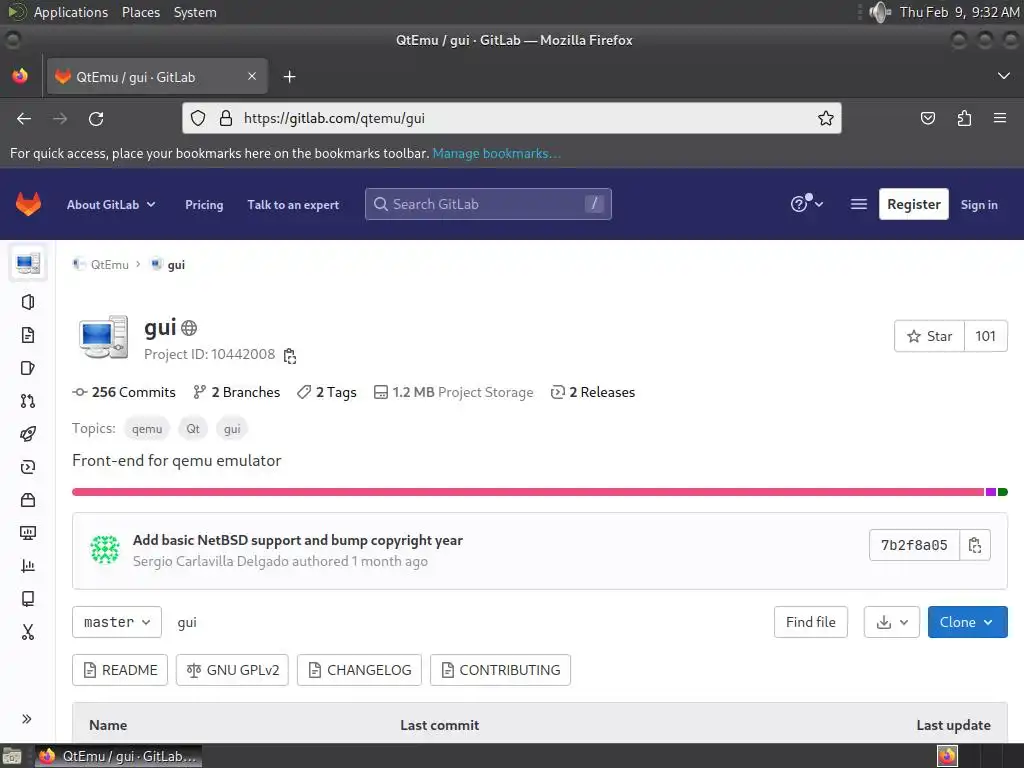Open the Firefox application menu
This screenshot has height=768, width=1024.
pyautogui.click(x=1000, y=118)
